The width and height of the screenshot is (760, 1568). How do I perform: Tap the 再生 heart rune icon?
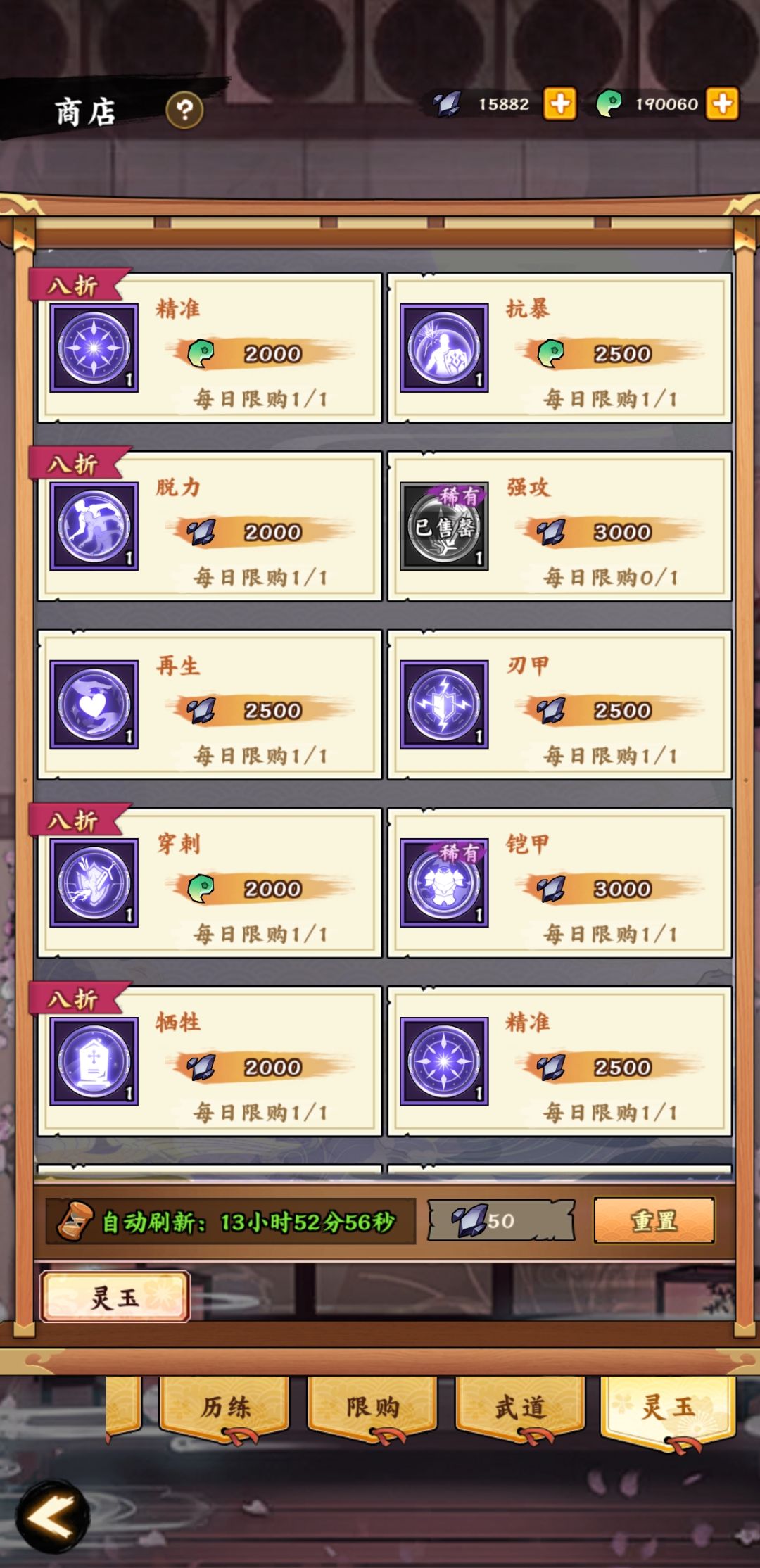click(x=94, y=704)
